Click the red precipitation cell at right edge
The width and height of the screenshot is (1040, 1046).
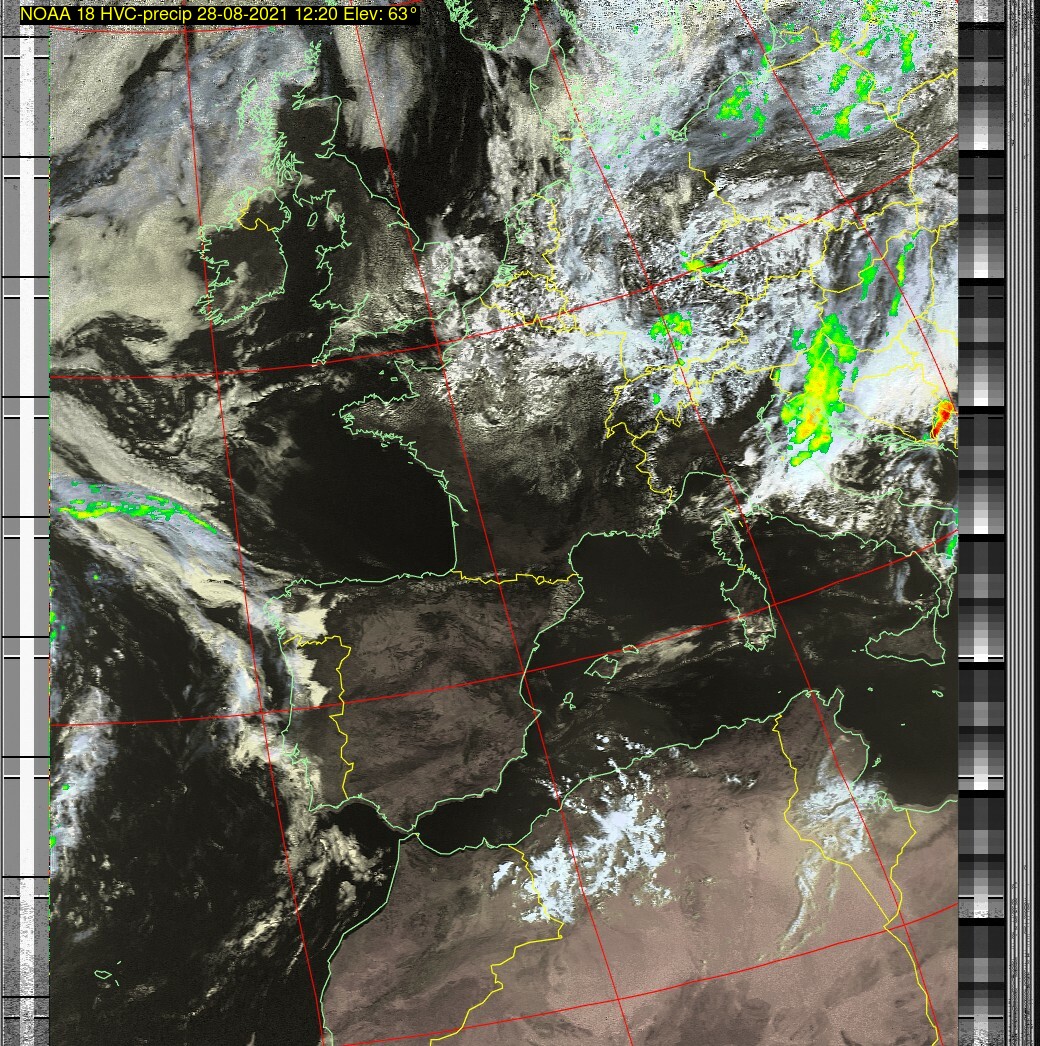(942, 417)
